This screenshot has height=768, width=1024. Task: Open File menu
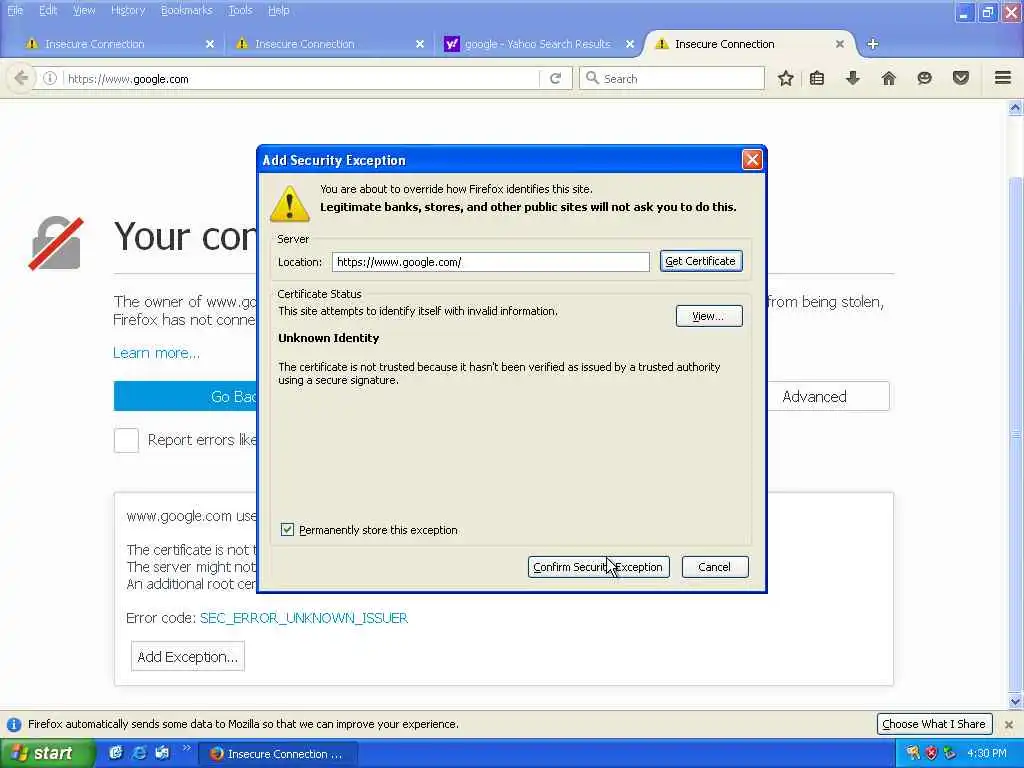(14, 10)
